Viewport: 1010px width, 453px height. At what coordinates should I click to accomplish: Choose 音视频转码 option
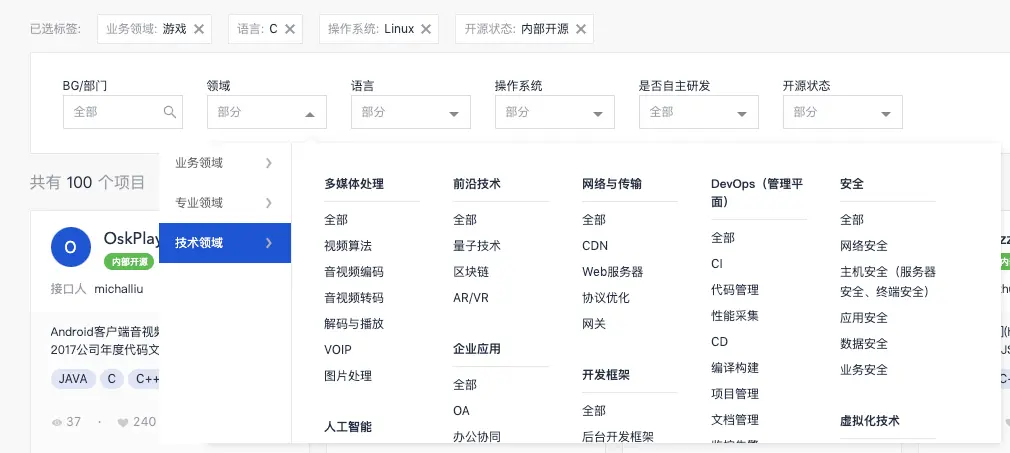(x=354, y=298)
